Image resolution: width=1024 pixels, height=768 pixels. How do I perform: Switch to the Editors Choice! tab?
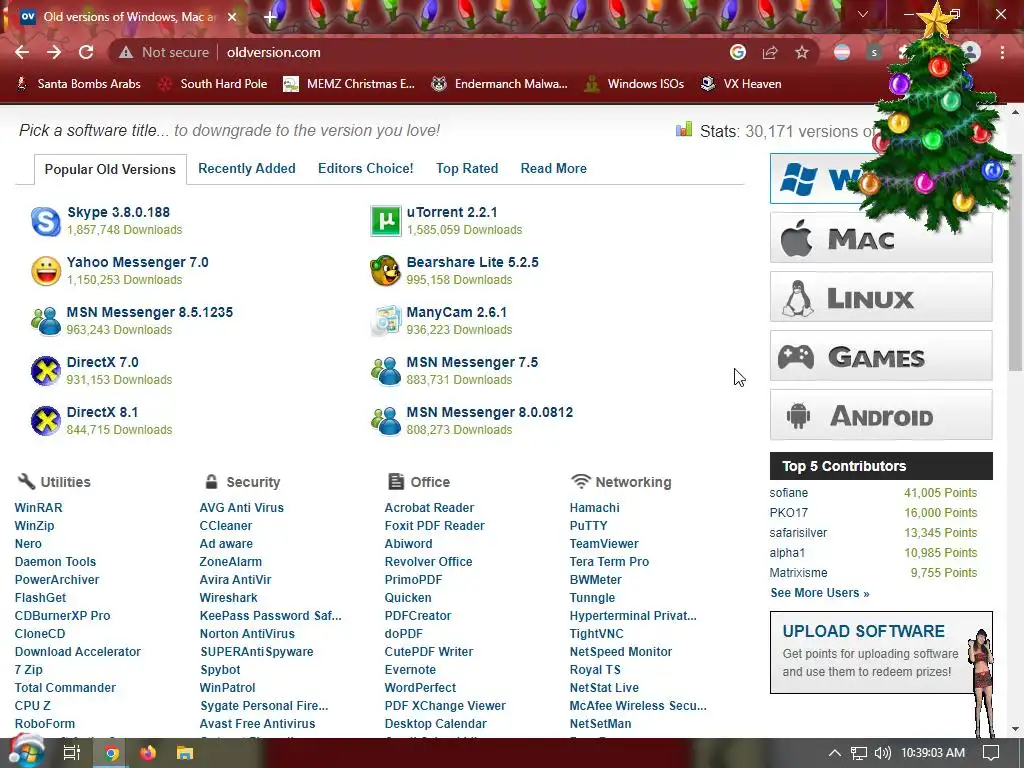(366, 168)
